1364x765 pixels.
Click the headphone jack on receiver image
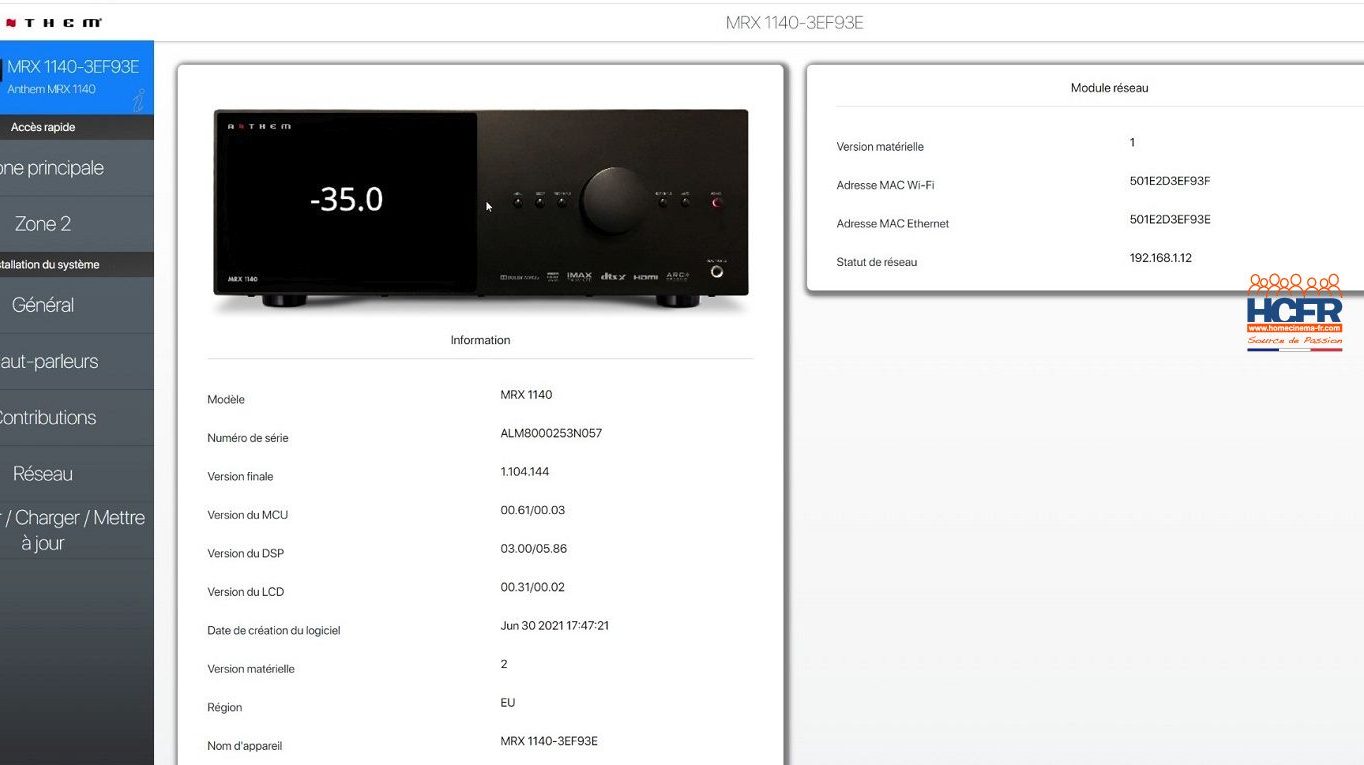[716, 271]
